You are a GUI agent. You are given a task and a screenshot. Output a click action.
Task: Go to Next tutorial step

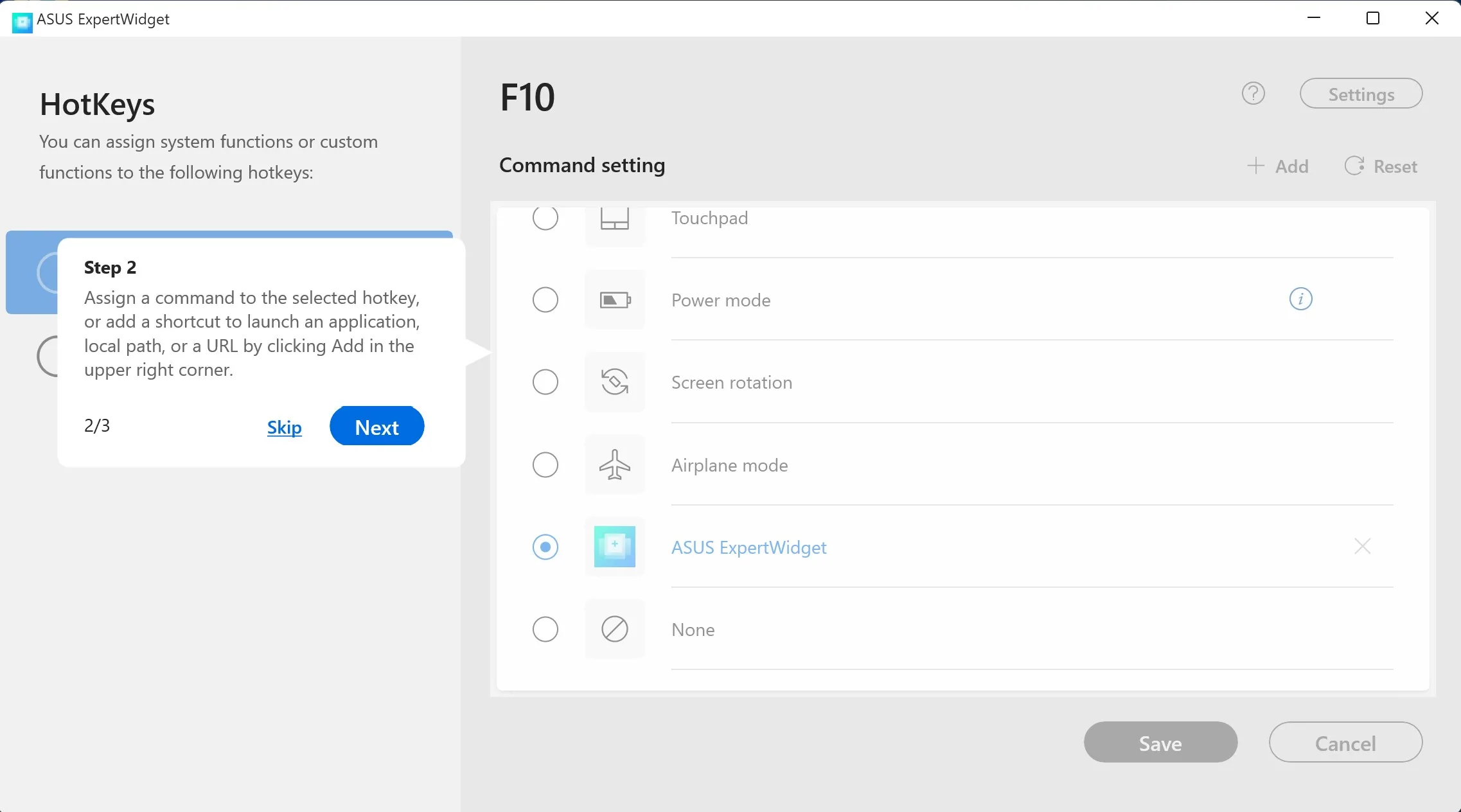377,427
